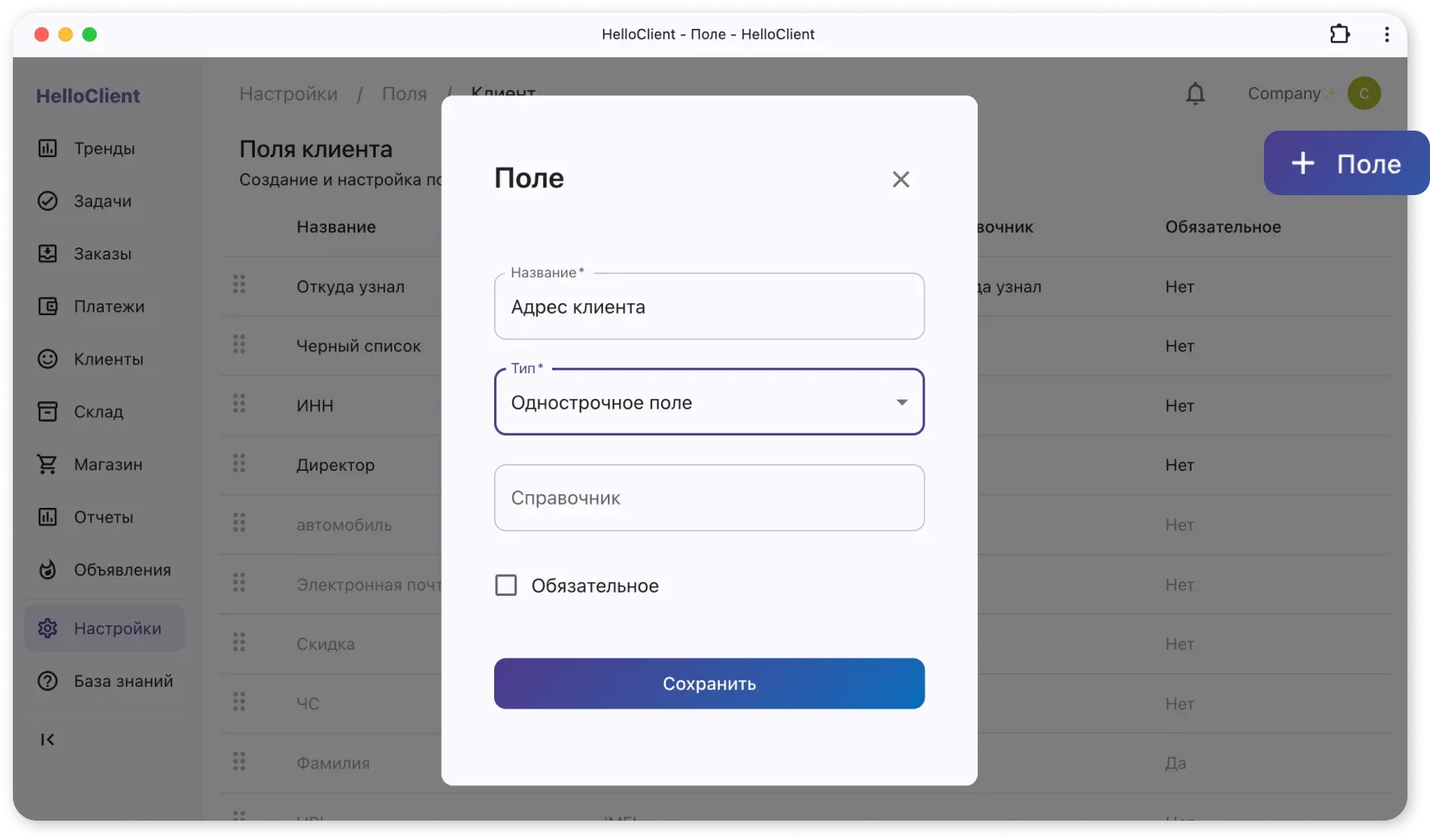Click the Объявления flame icon
The height and width of the screenshot is (840, 1430).
pos(48,570)
